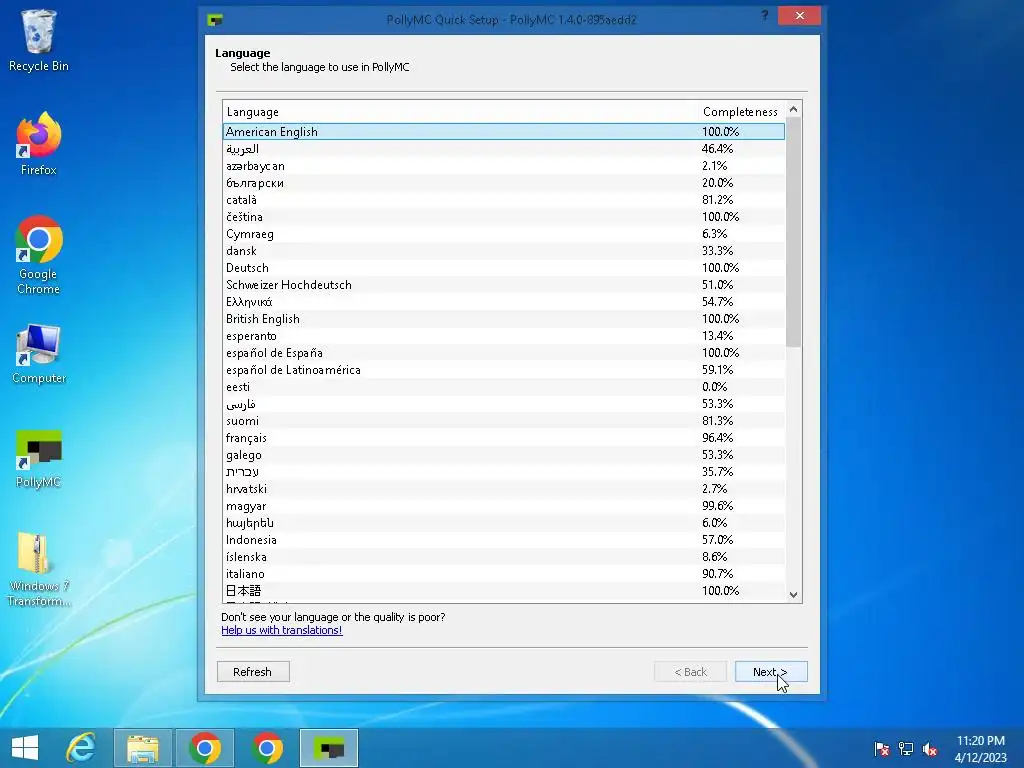Select the Indonesia language row
This screenshot has width=1024, height=768.
coord(504,539)
